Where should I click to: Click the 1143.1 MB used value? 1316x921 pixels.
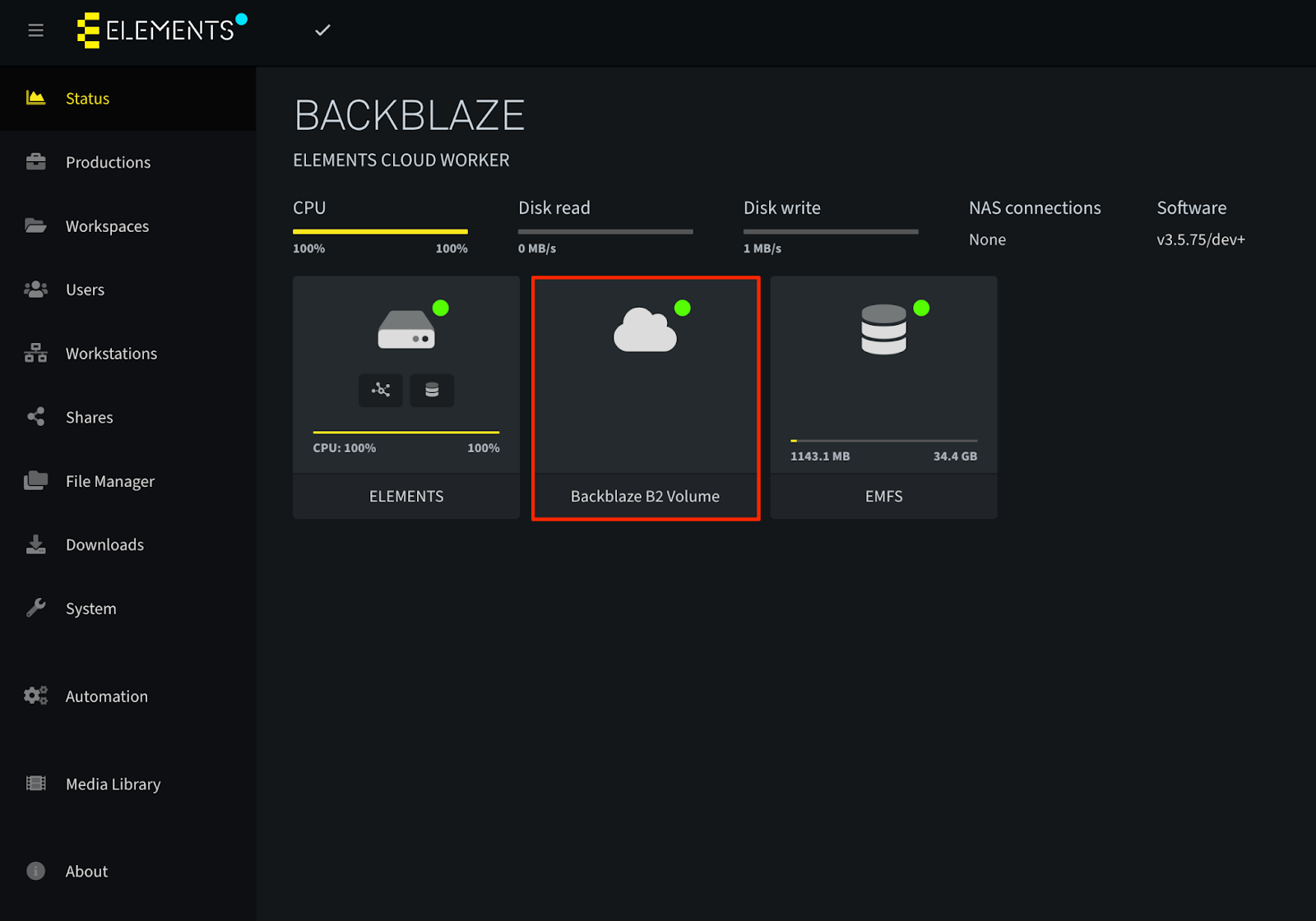820,456
